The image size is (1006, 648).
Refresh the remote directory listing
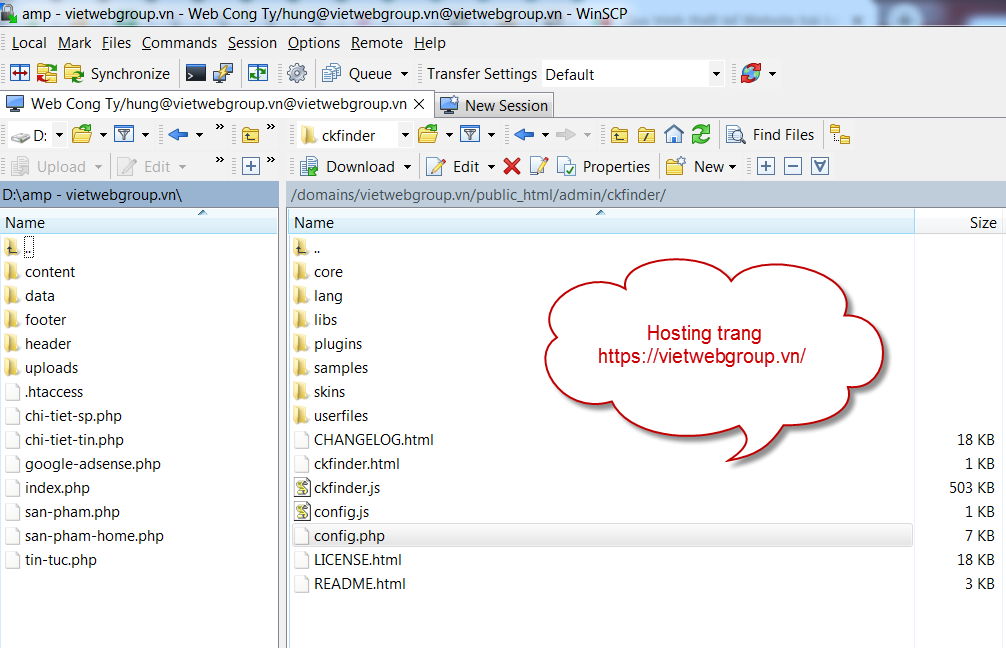point(701,135)
